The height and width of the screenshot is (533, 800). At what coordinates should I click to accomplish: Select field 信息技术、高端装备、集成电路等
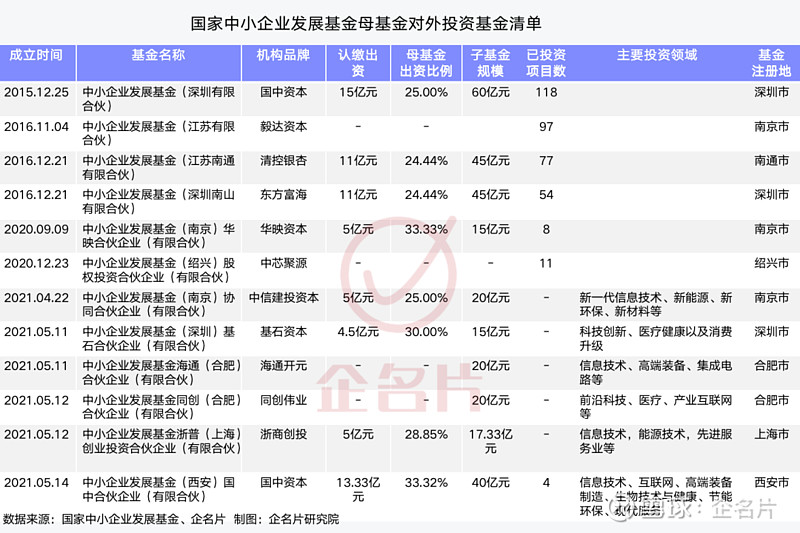click(656, 372)
